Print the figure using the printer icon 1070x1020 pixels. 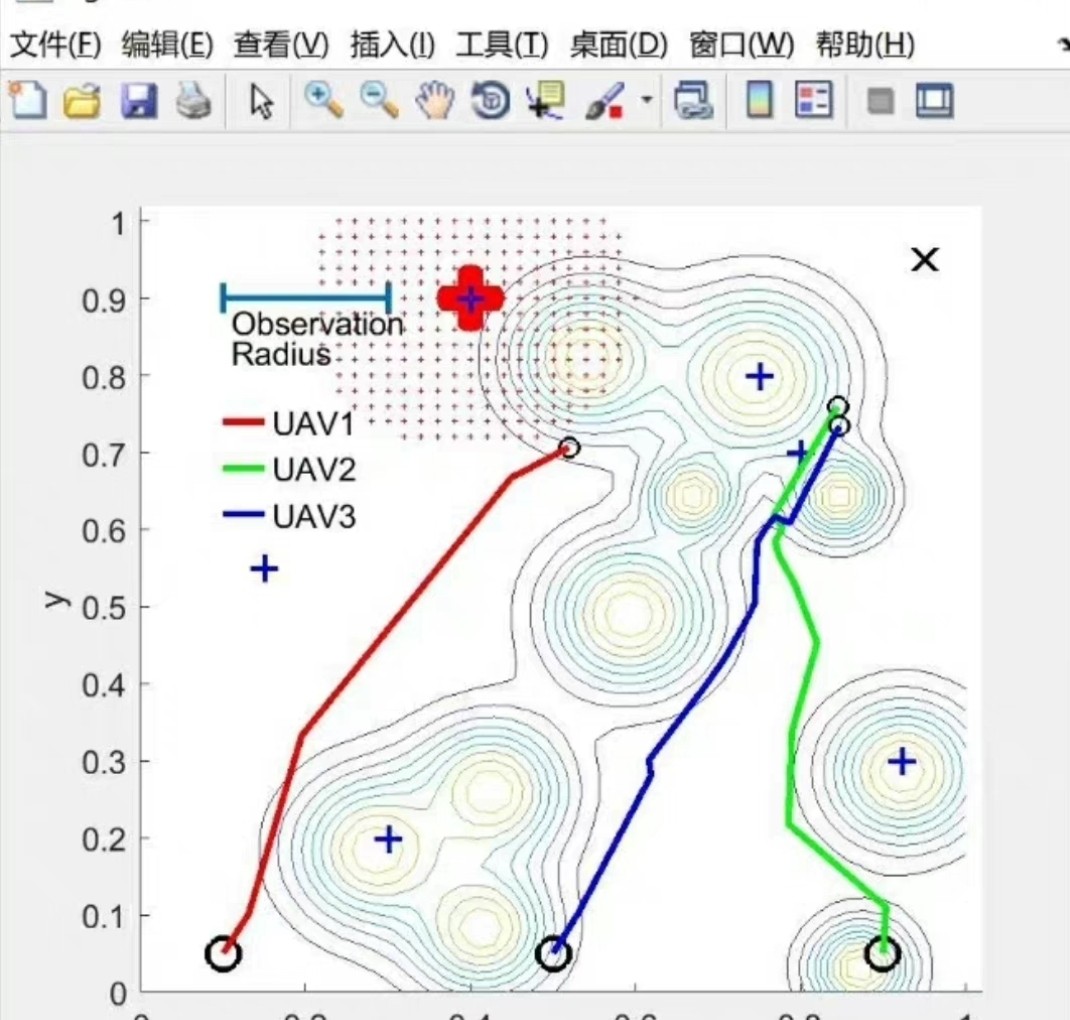[x=194, y=102]
